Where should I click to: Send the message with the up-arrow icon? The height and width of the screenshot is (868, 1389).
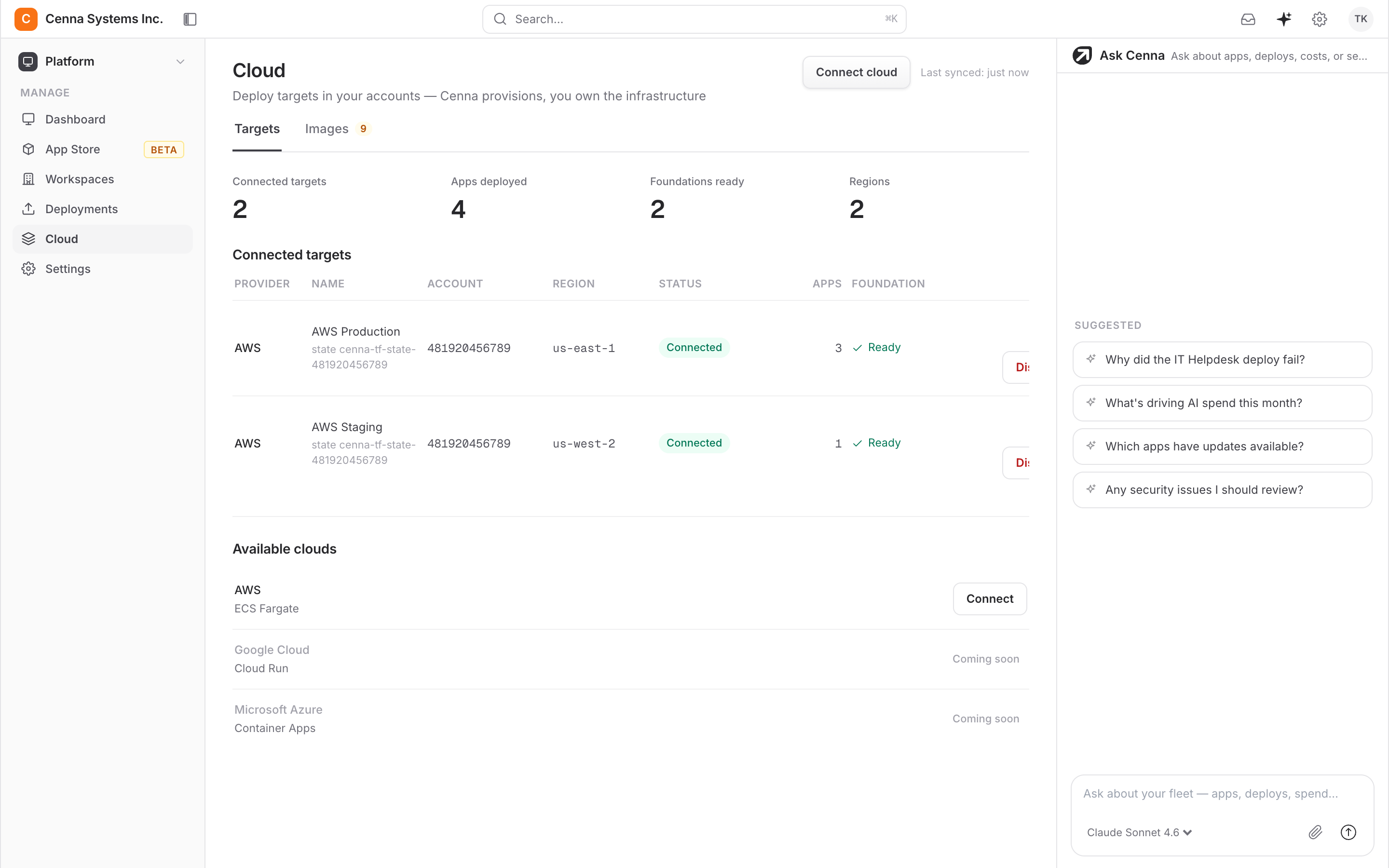(1348, 832)
